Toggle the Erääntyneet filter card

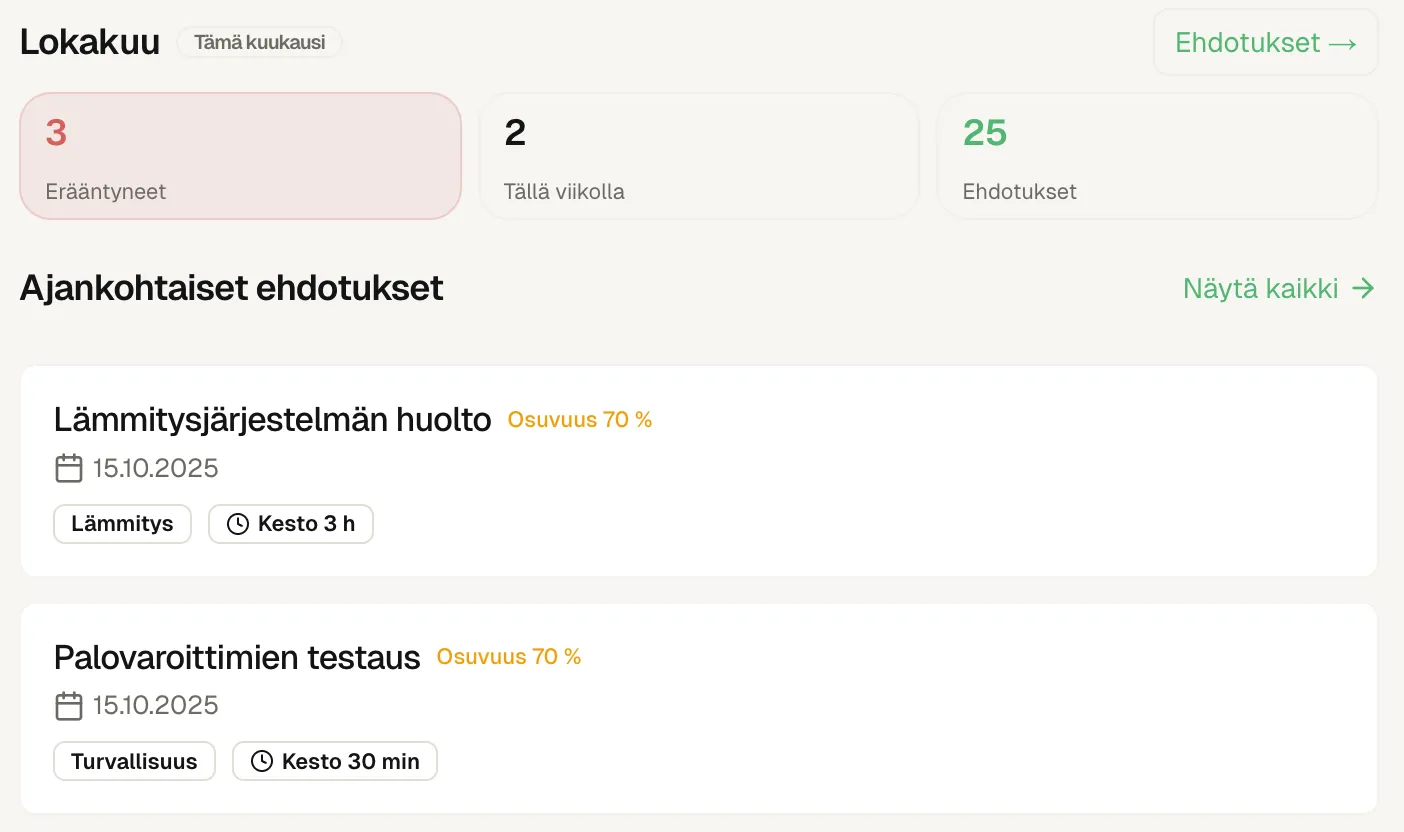240,156
